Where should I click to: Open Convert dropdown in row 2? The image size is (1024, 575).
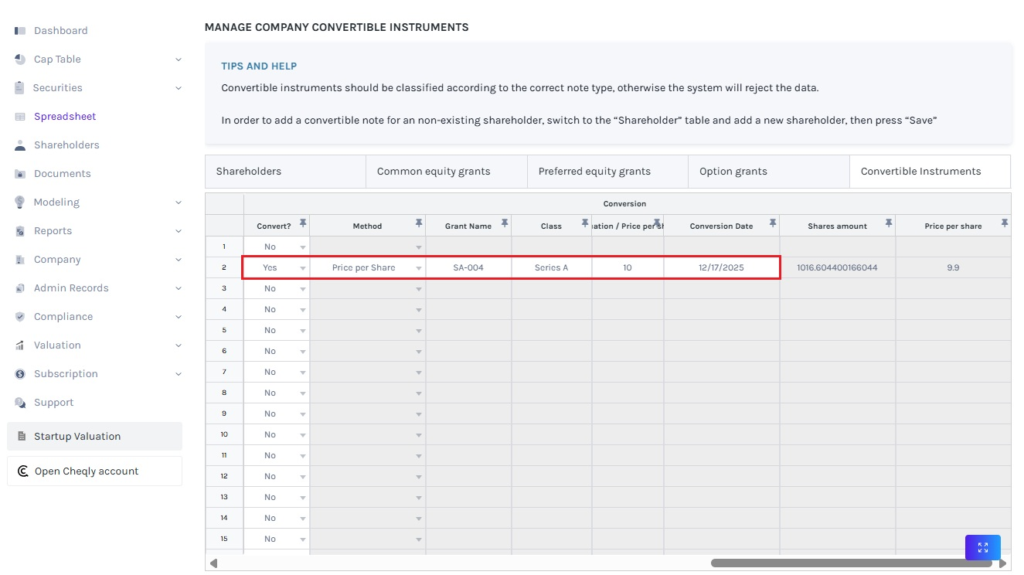pos(303,268)
